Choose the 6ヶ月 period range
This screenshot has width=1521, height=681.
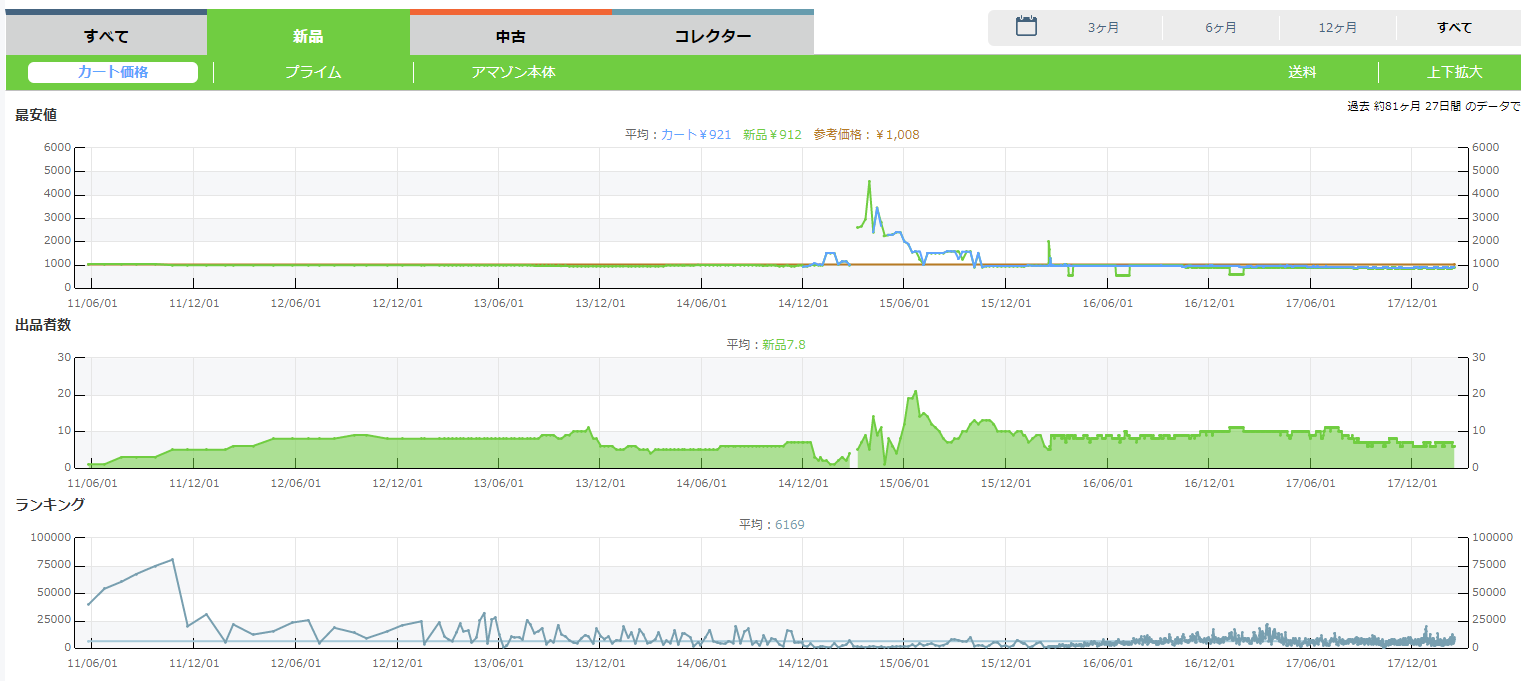[1220, 28]
